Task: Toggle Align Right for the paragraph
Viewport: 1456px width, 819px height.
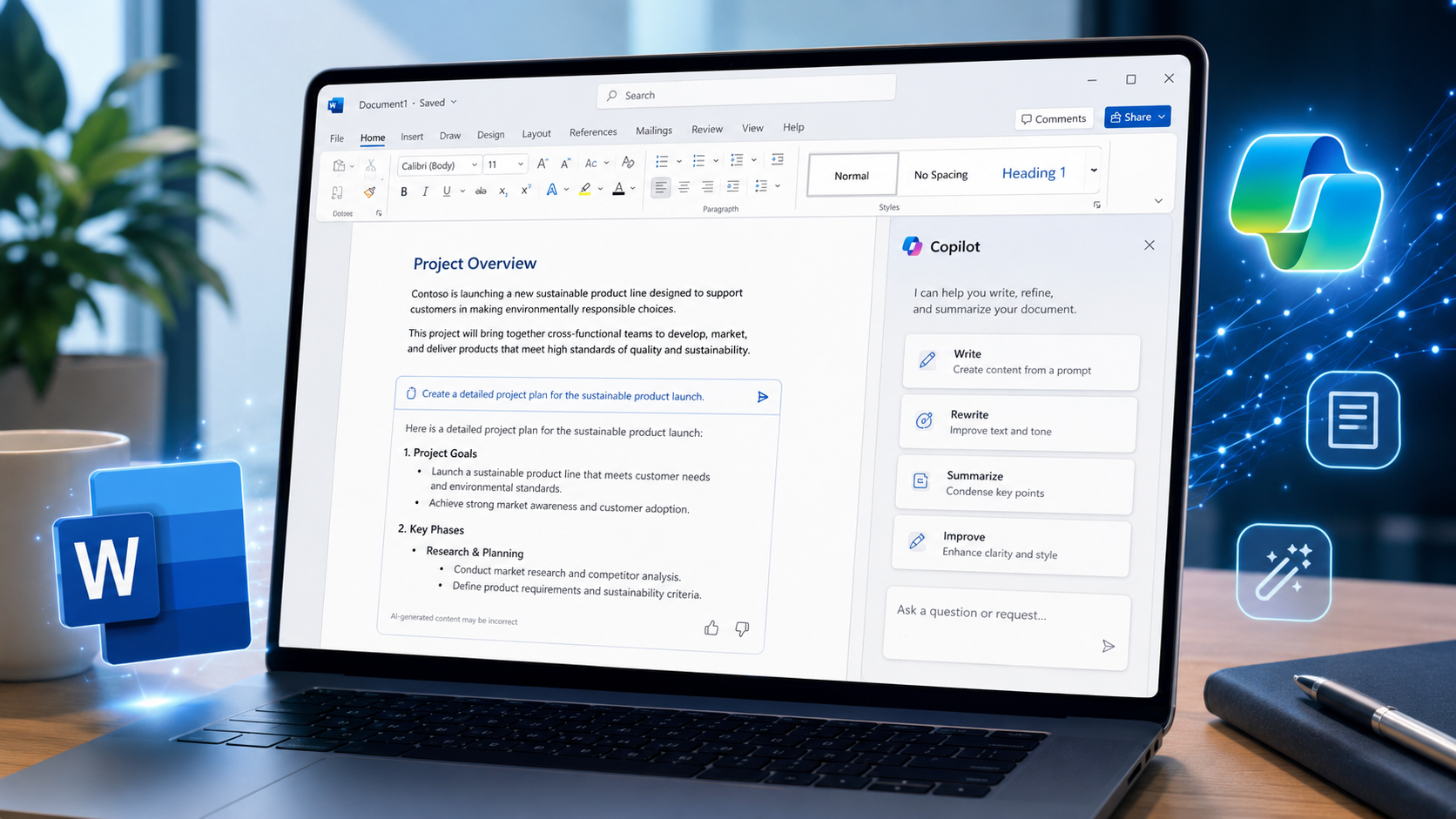Action: tap(708, 186)
